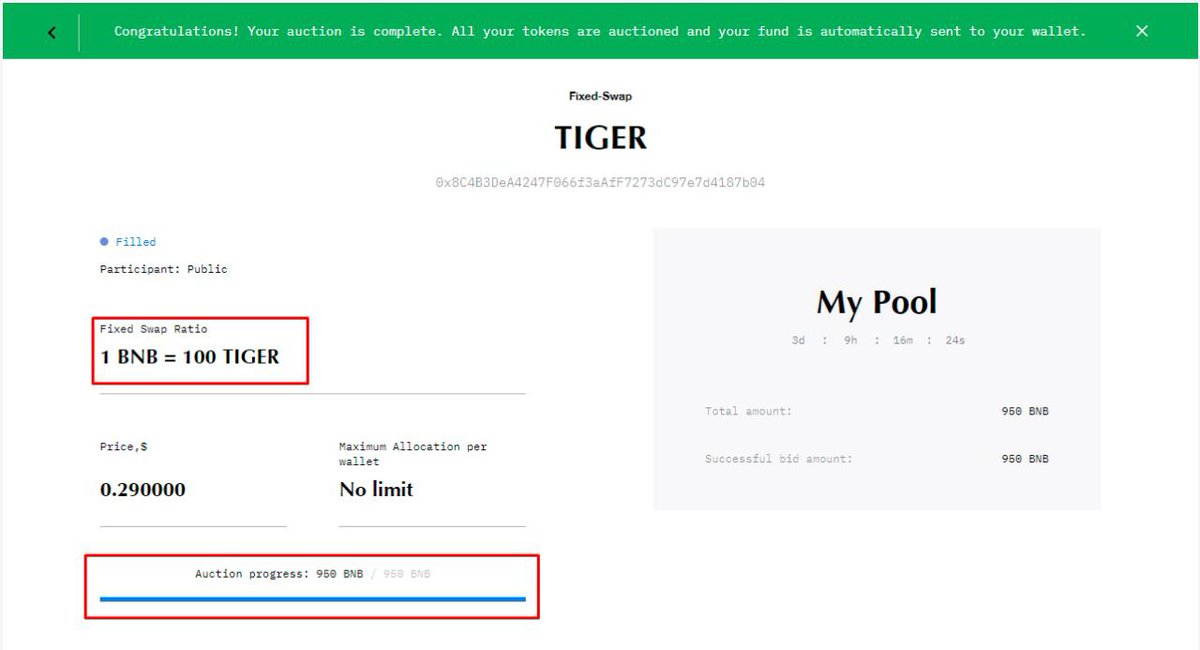Click the TIGER pool title
This screenshot has height=650, width=1200.
tap(600, 137)
